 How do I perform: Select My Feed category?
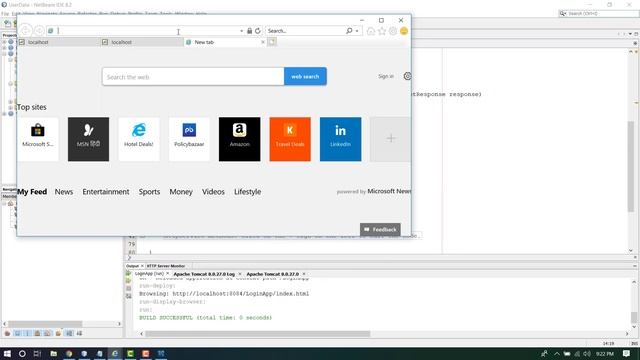[32, 192]
